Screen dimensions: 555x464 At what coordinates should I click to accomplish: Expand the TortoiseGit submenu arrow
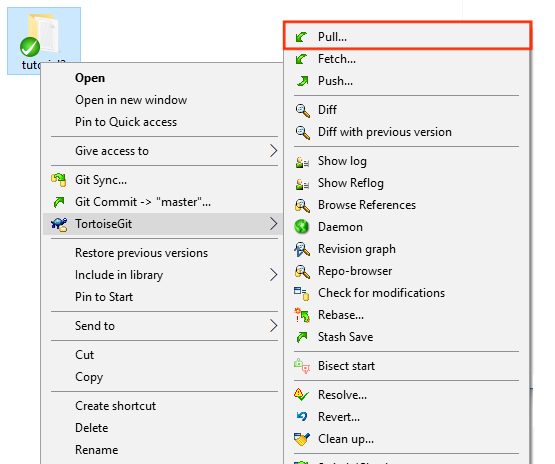273,224
